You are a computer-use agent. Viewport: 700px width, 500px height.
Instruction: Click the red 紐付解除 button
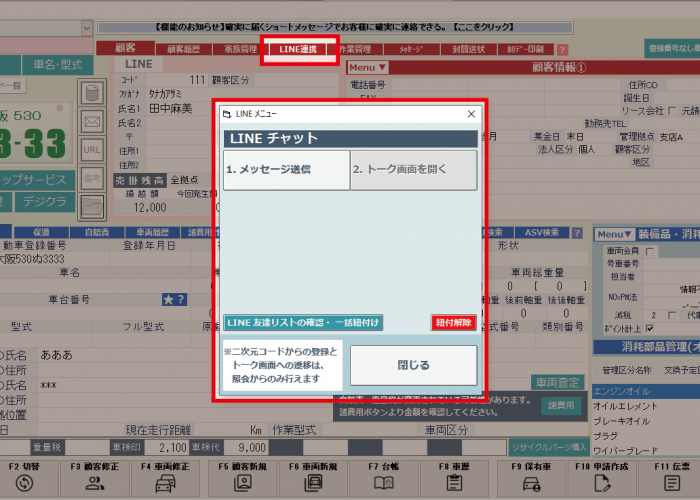pos(454,323)
